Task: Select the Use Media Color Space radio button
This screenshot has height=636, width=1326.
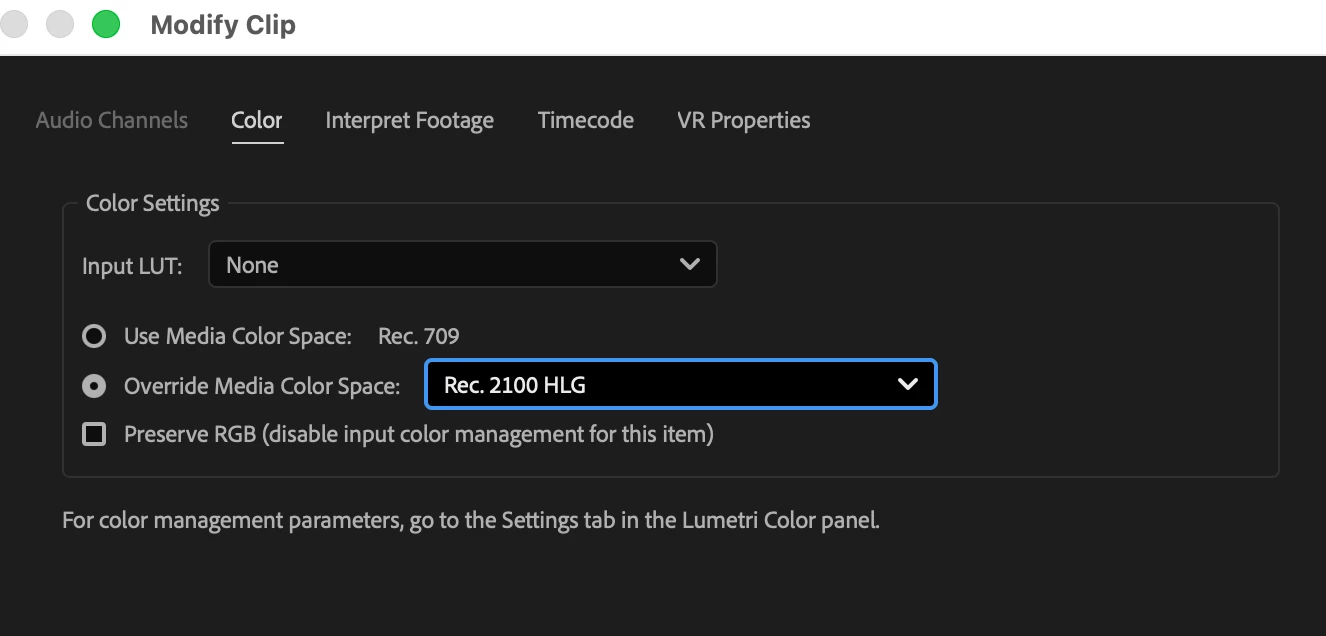Action: 94,336
